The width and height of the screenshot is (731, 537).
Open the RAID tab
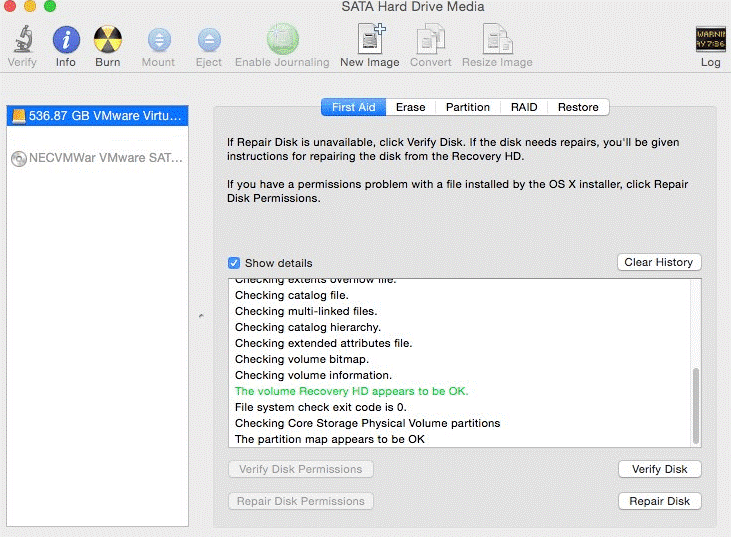tap(524, 107)
